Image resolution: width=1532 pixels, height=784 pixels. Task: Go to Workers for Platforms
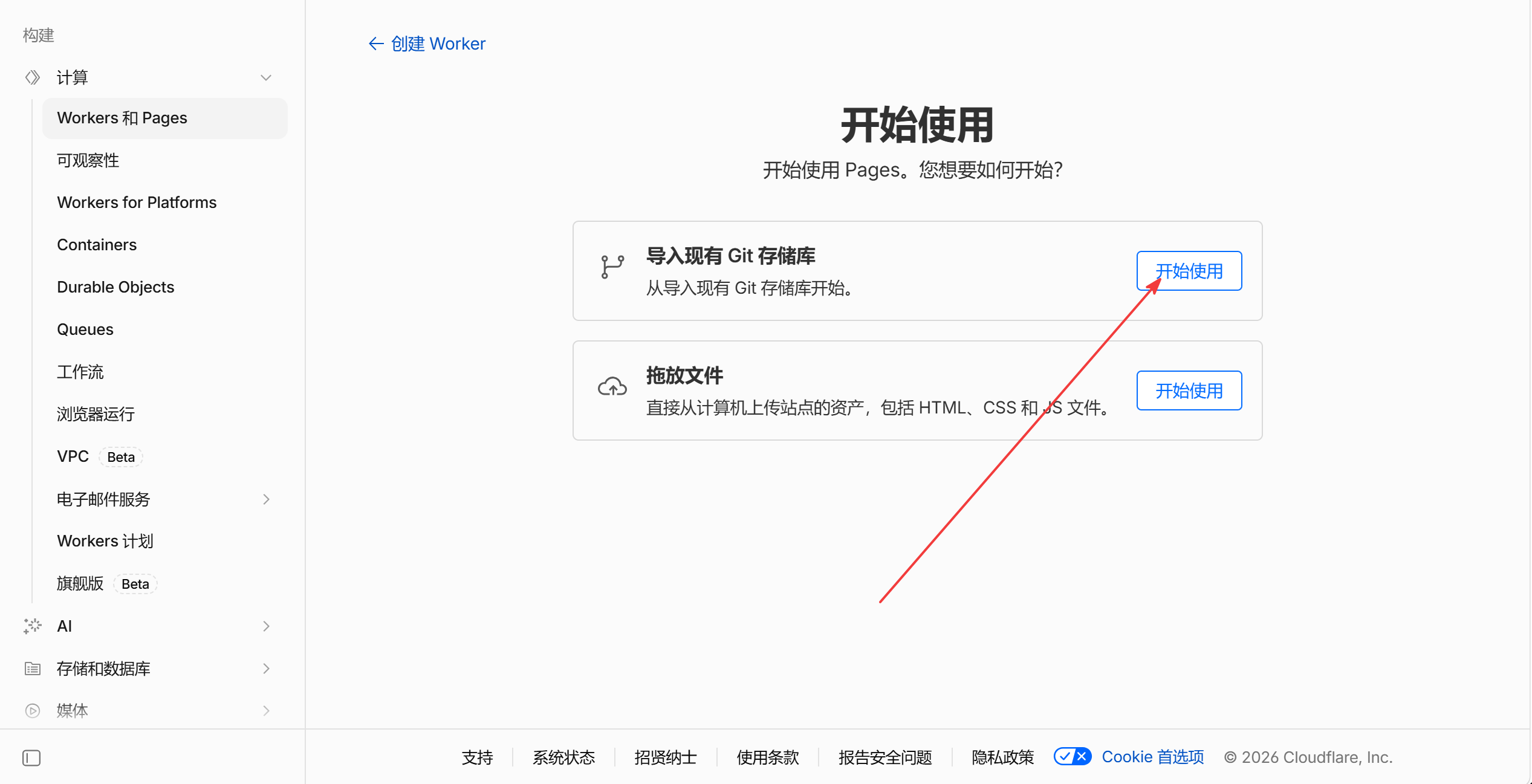tap(165, 202)
